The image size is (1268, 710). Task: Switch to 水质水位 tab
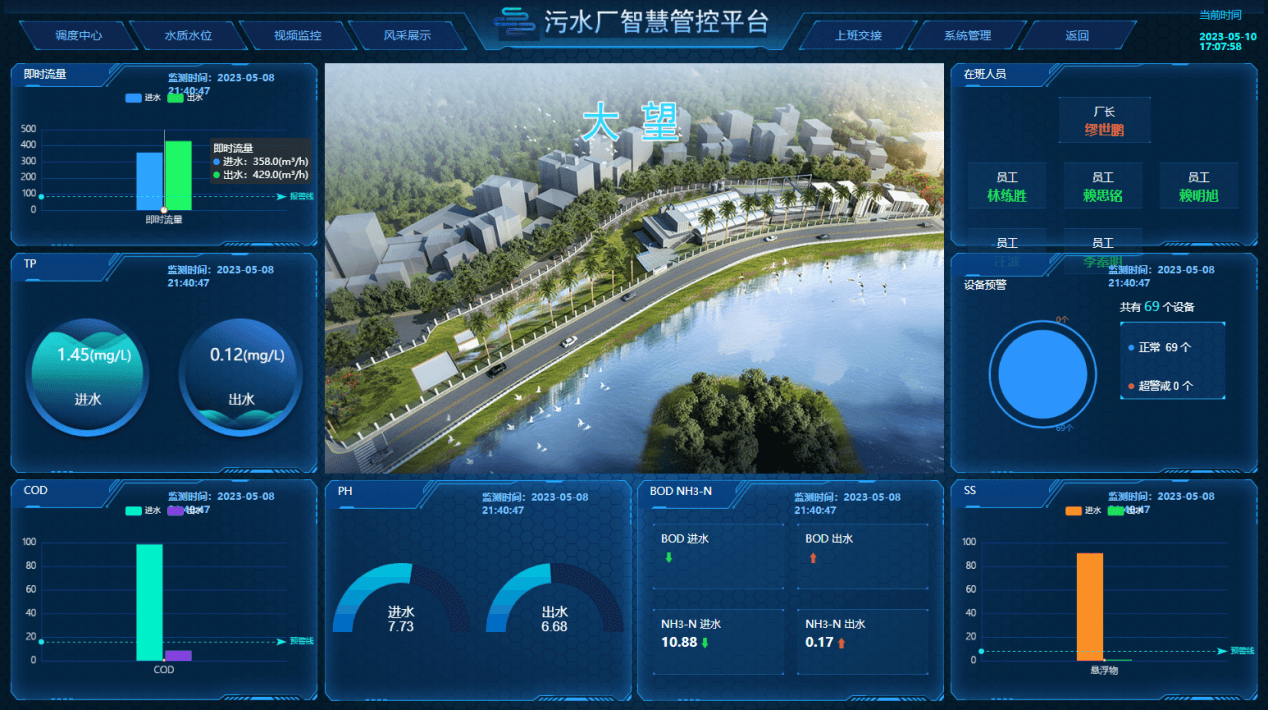(188, 36)
